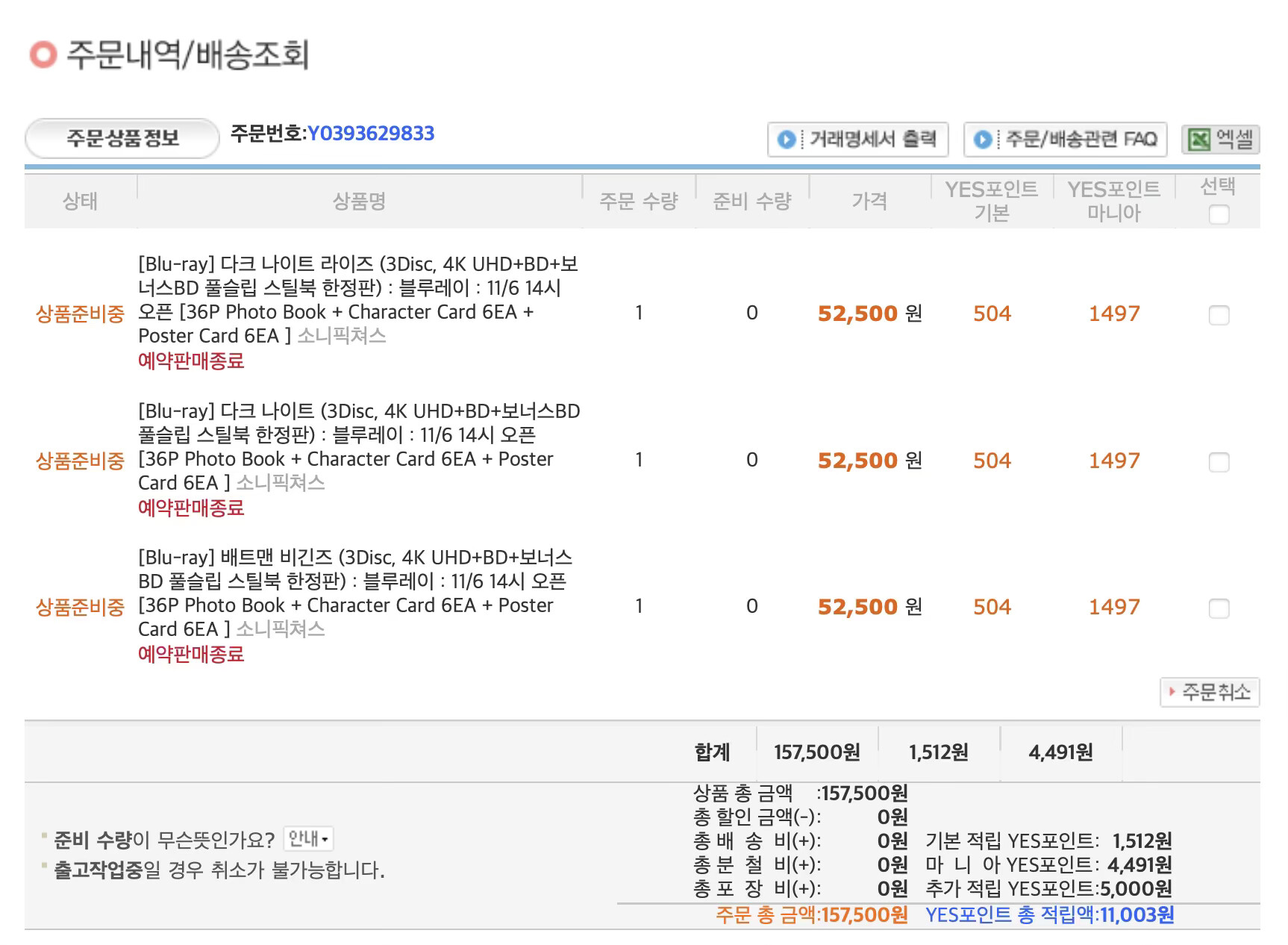The width and height of the screenshot is (1288, 945).
Task: Click the blue arrow icon on FAQ button
Action: coord(983,140)
